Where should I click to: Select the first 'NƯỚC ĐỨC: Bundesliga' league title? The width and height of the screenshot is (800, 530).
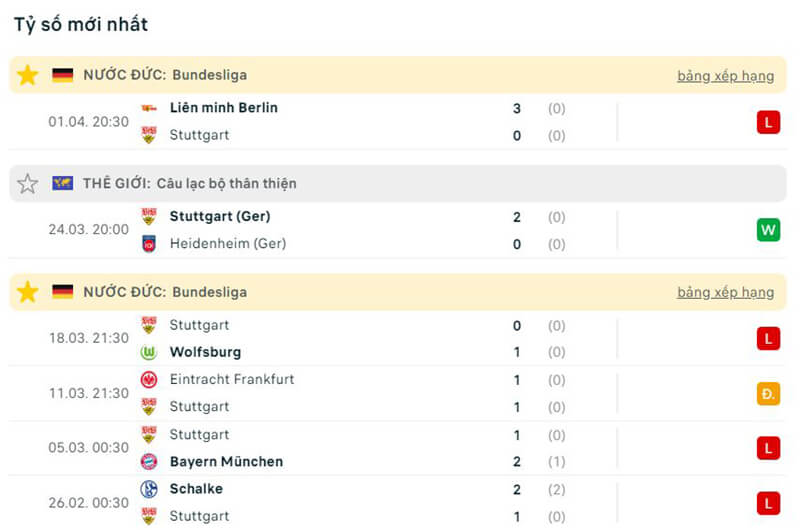pyautogui.click(x=165, y=75)
